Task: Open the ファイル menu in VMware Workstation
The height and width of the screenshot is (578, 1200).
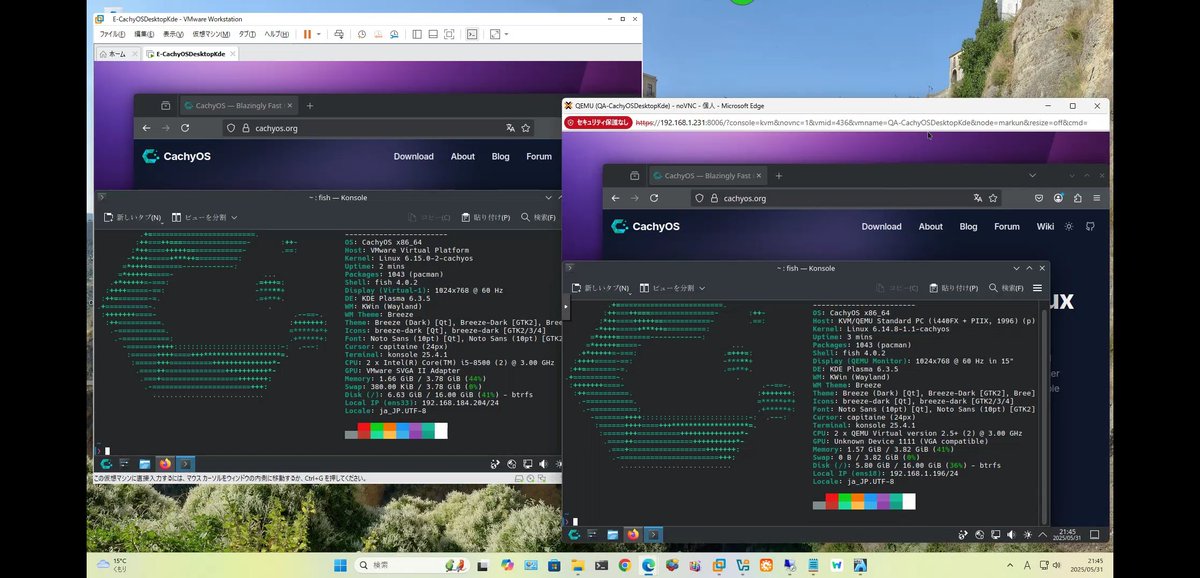Action: [x=111, y=34]
